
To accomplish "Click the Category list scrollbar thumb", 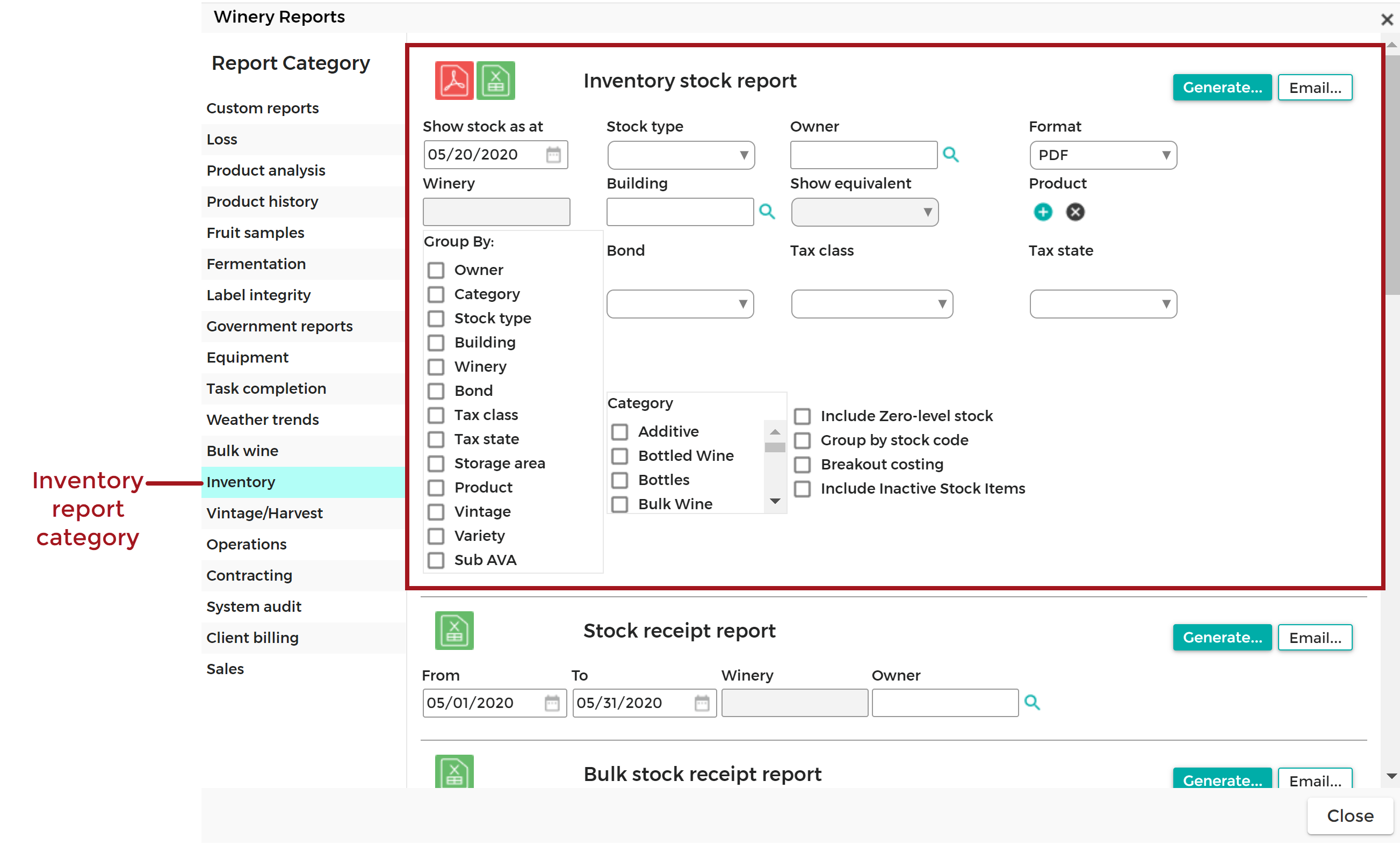I will [x=775, y=447].
